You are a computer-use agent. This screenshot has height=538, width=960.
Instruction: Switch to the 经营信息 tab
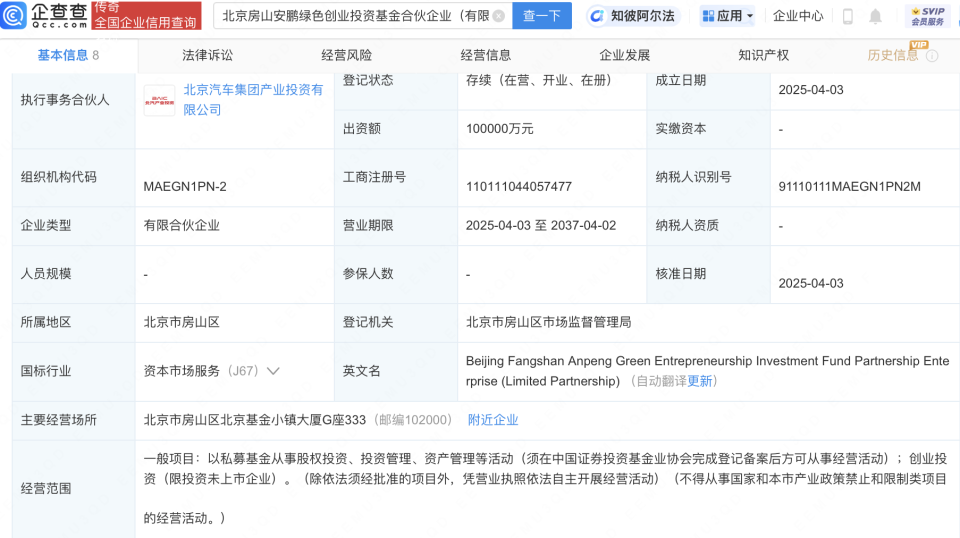[x=486, y=56]
